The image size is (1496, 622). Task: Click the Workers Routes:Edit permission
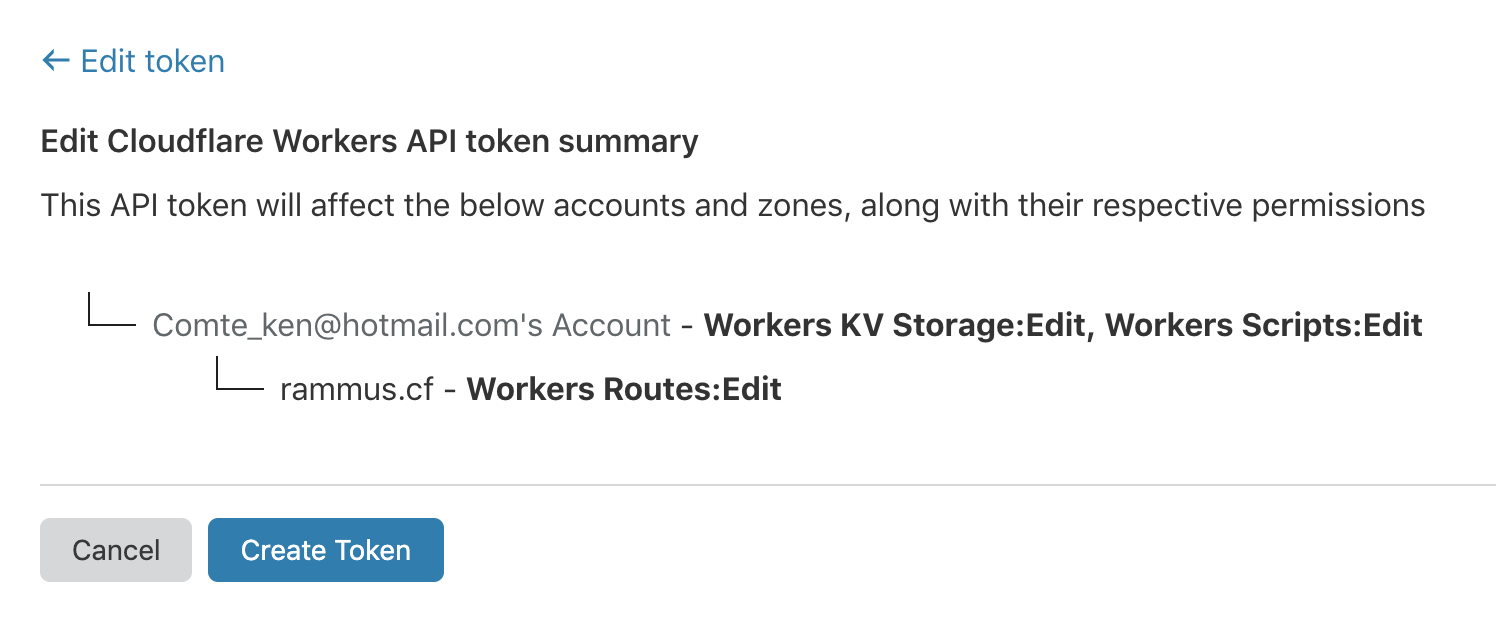click(x=624, y=389)
